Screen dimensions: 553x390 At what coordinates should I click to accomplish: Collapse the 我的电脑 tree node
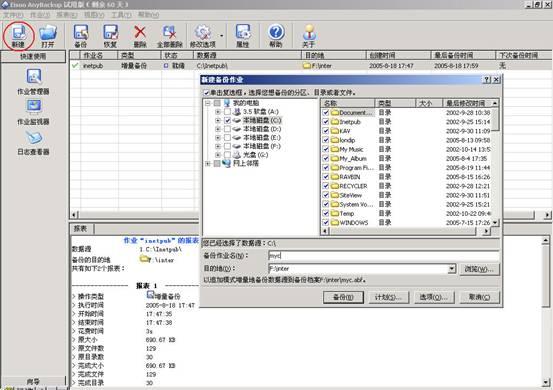point(208,103)
